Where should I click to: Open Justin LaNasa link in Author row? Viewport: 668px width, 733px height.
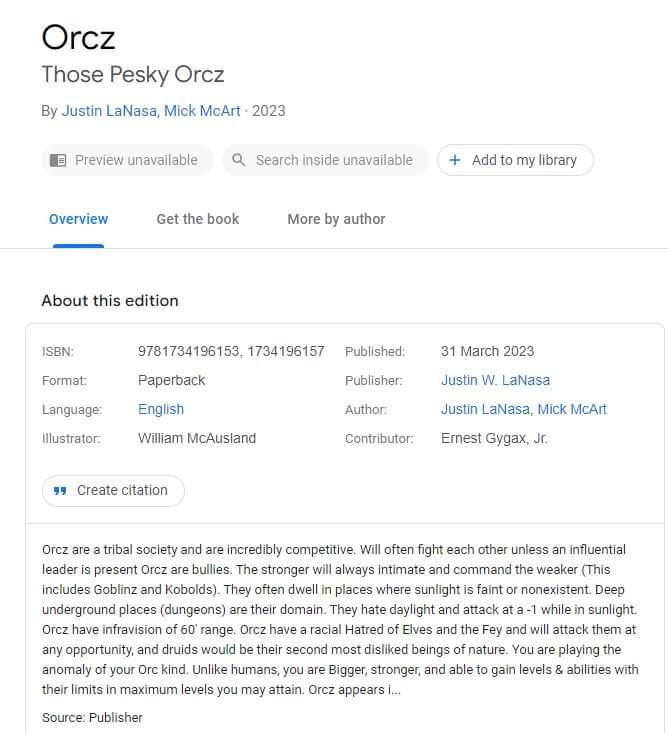[x=485, y=409]
